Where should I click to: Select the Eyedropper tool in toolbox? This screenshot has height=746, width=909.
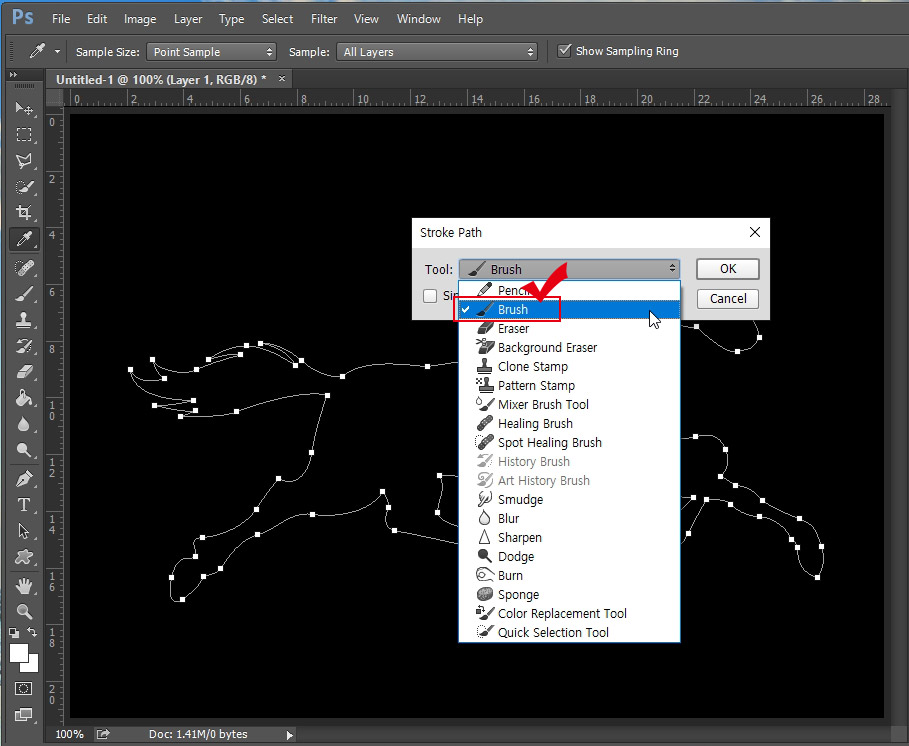pos(24,239)
